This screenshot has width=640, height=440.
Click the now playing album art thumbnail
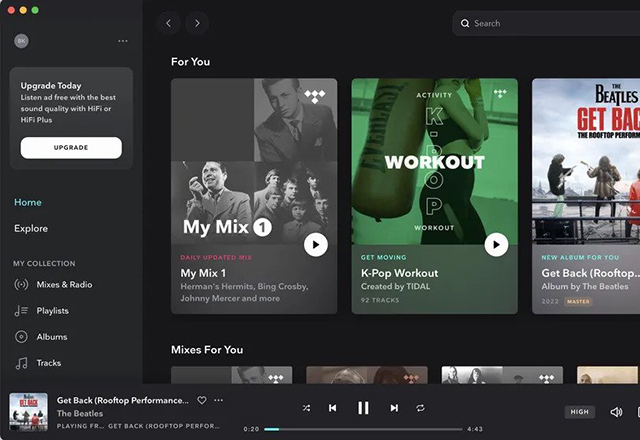pyautogui.click(x=28, y=412)
